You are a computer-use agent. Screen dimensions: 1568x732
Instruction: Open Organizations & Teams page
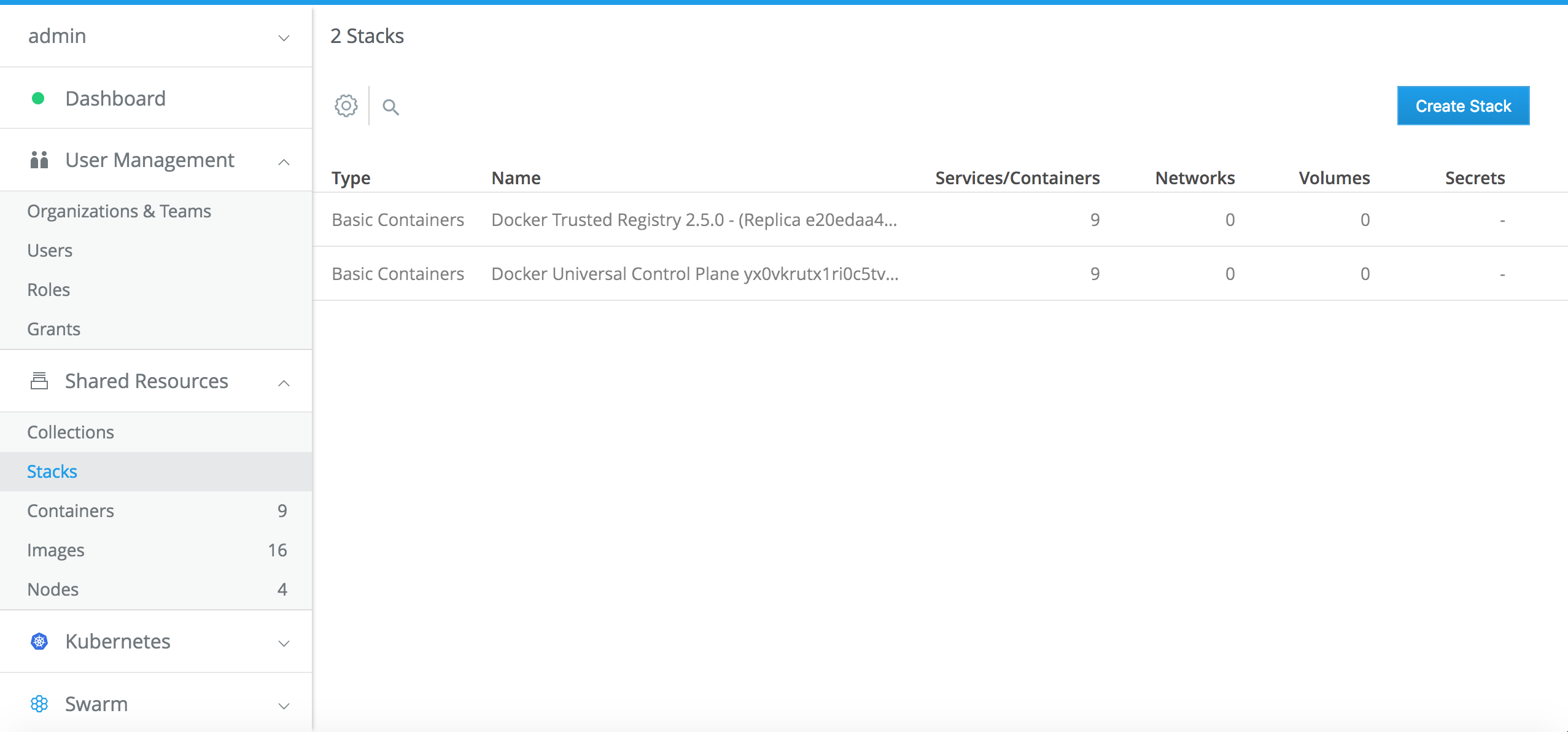[x=119, y=211]
